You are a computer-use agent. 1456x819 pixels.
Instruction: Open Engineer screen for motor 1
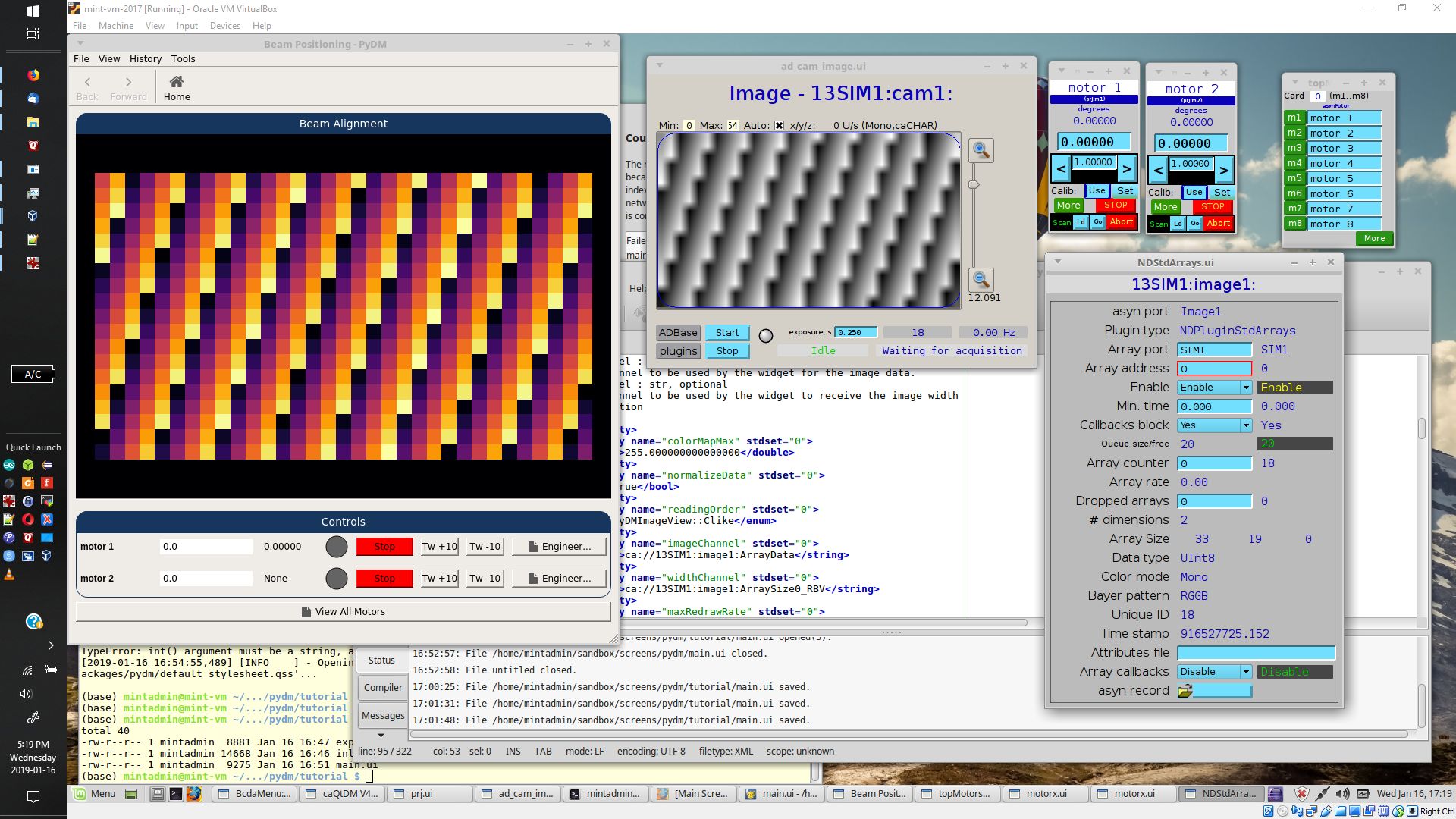pos(559,546)
